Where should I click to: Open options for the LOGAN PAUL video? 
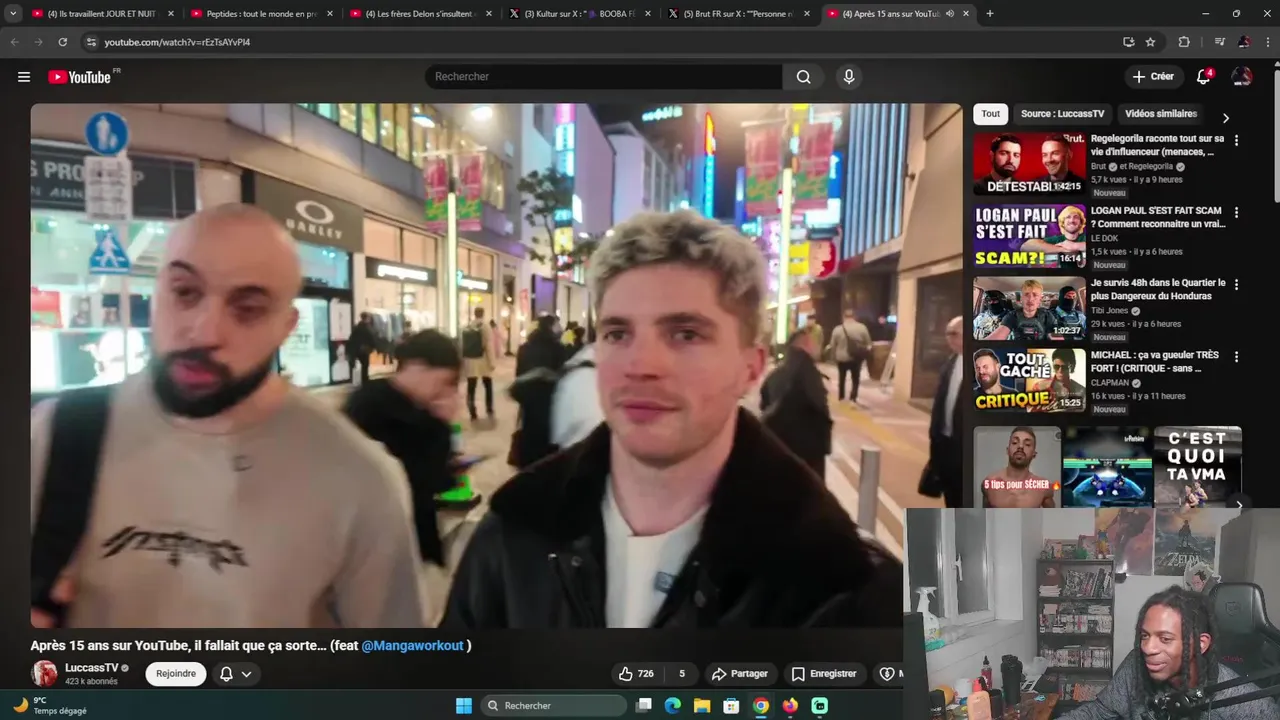coord(1236,213)
